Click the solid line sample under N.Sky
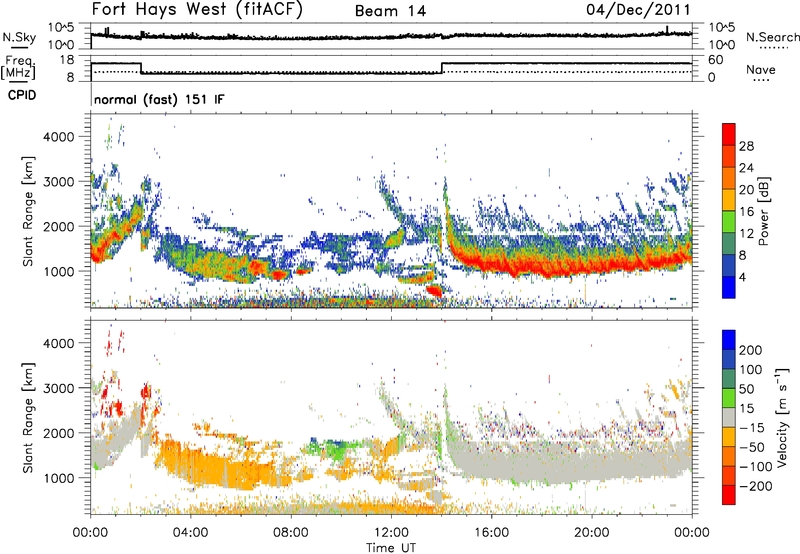This screenshot has height=554, width=800. [19, 48]
